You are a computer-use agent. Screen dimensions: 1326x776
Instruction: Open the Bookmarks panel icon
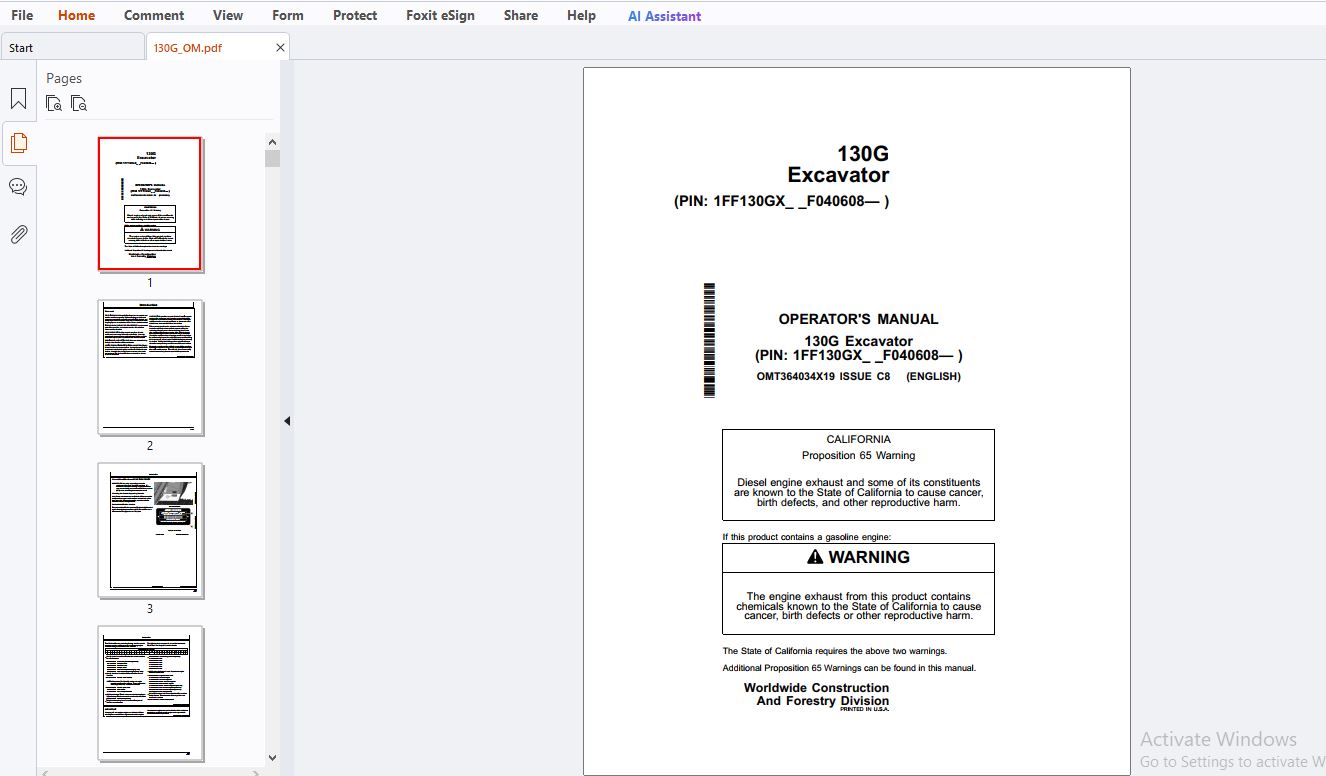click(x=18, y=99)
